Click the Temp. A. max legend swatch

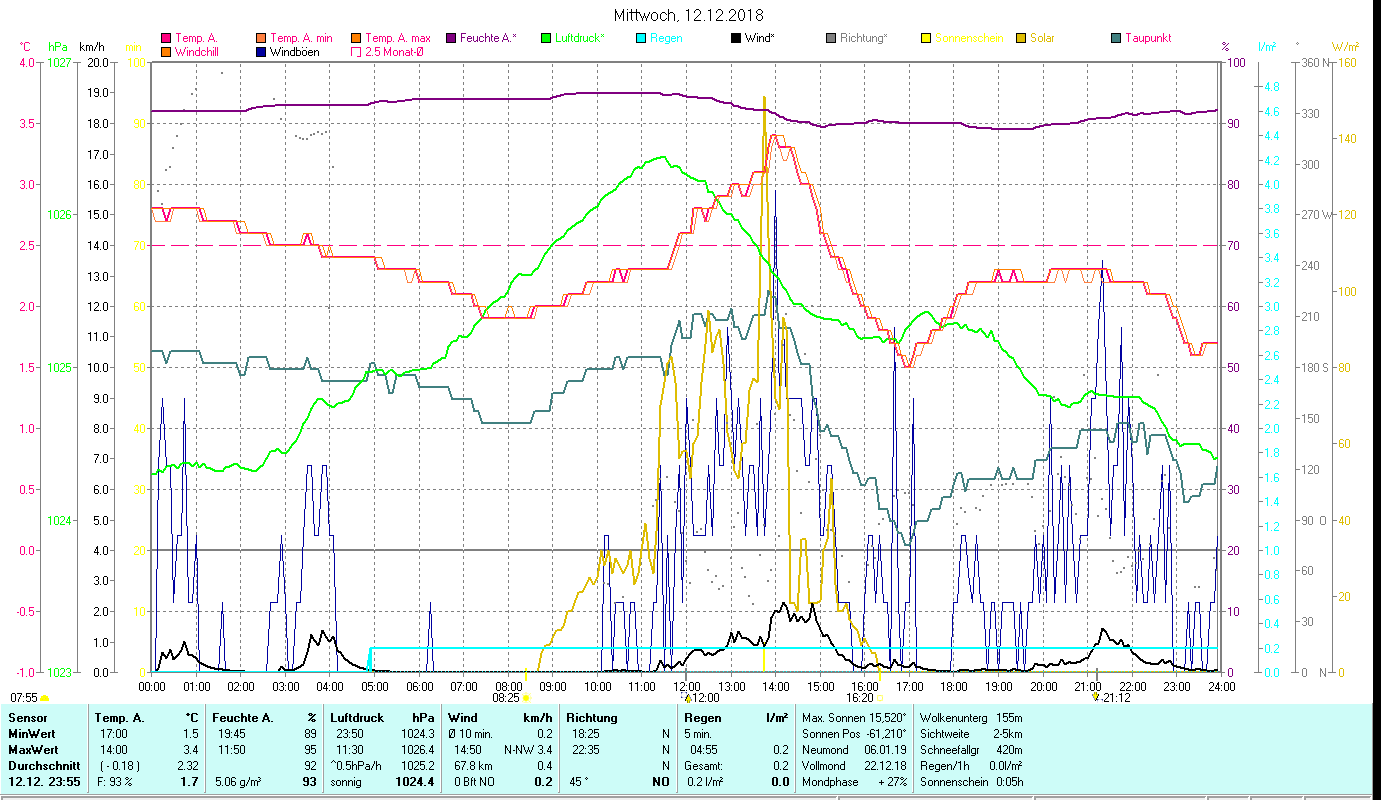tap(354, 38)
